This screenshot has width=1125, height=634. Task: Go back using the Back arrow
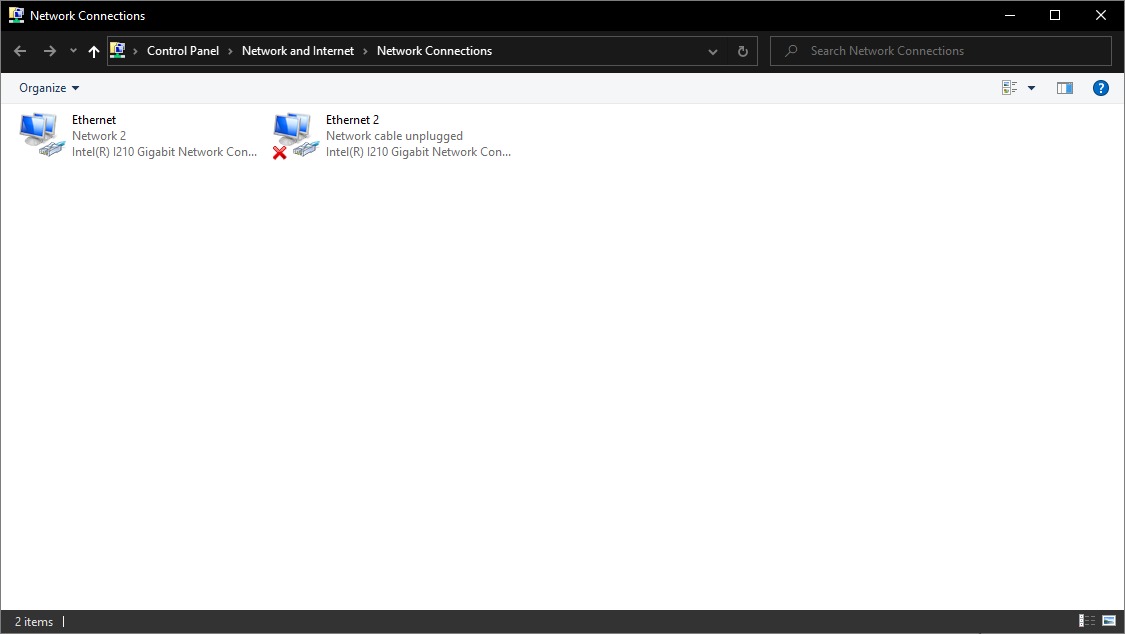coord(20,51)
